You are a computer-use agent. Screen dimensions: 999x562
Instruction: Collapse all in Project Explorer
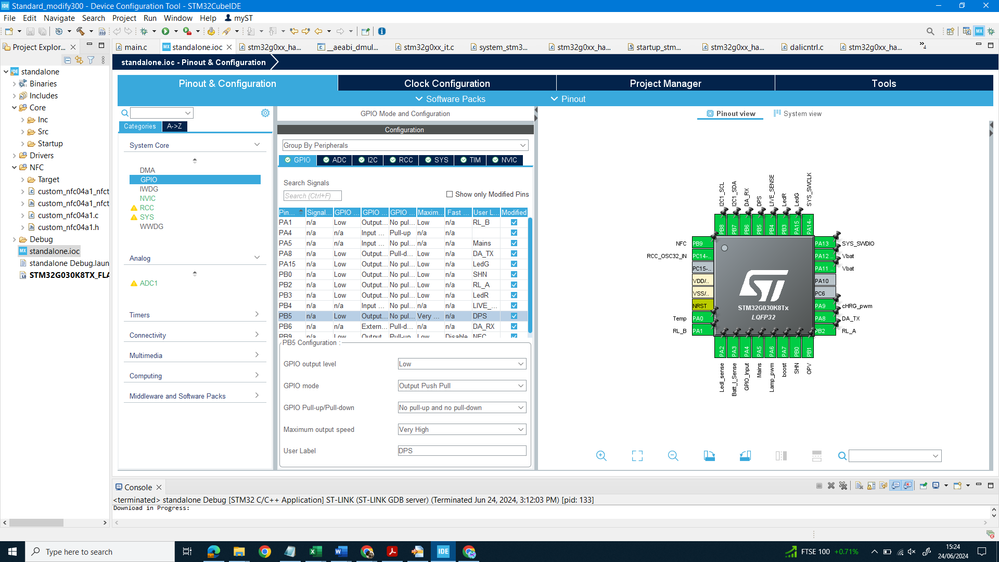(x=67, y=60)
